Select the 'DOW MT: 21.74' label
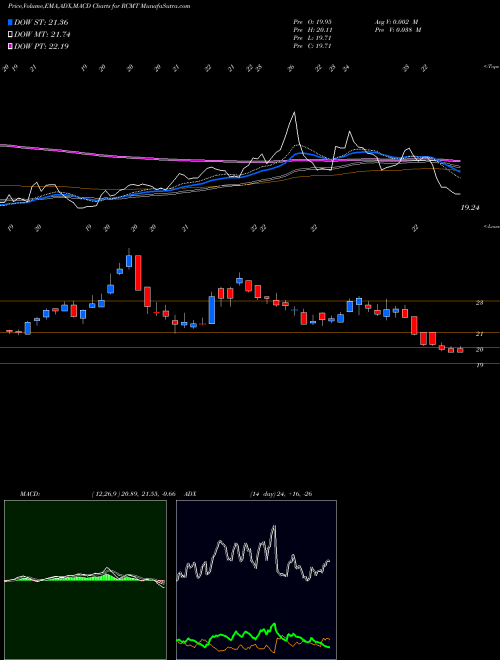This screenshot has width=500, height=660. tap(42, 35)
